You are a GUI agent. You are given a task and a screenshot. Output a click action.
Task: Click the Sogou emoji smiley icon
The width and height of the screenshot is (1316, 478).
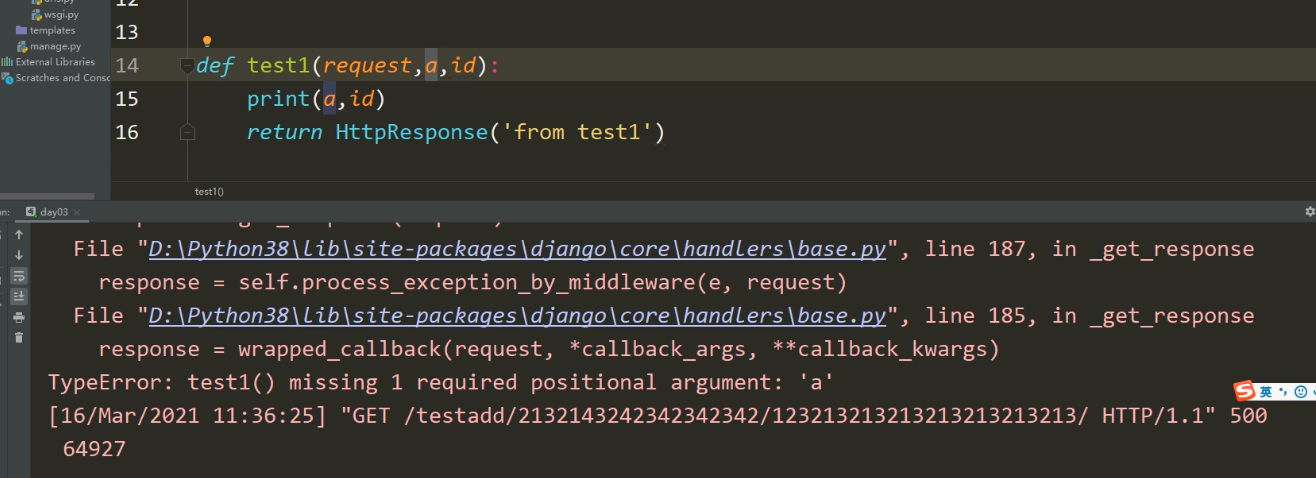click(1300, 392)
